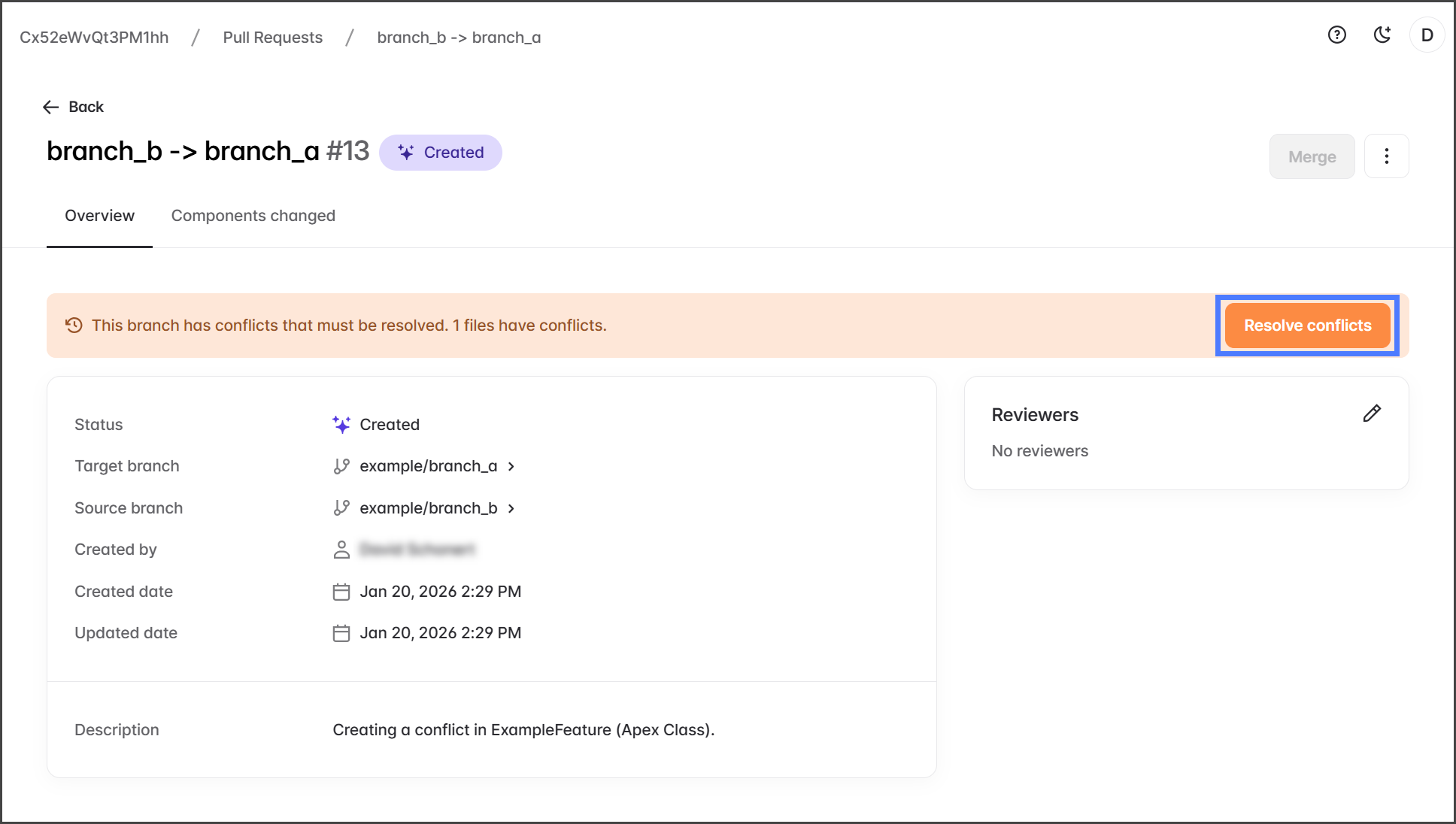The height and width of the screenshot is (824, 1456).
Task: Click the help question mark icon
Action: (x=1336, y=35)
